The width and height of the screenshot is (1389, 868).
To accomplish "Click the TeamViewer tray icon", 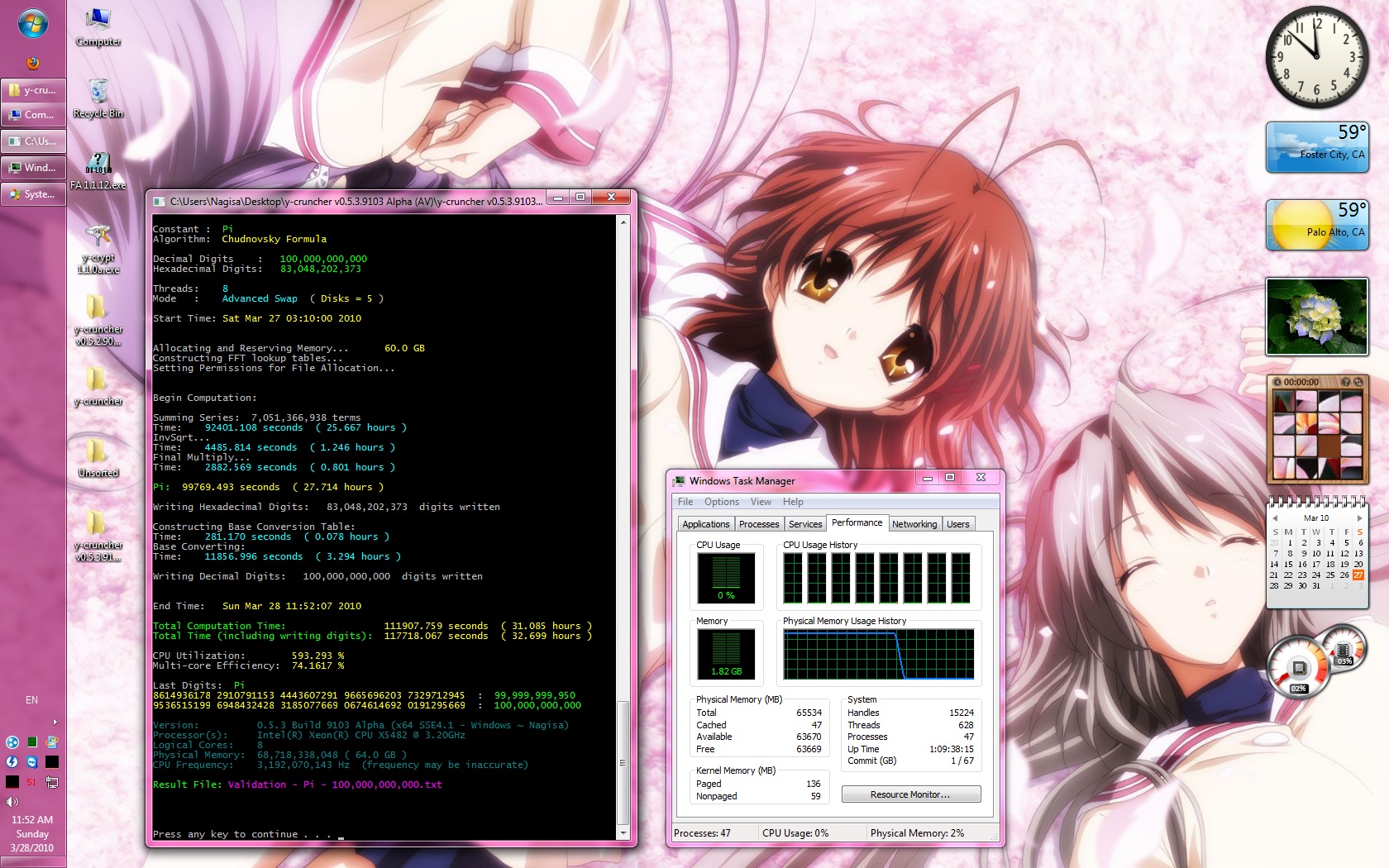I will click(x=31, y=761).
